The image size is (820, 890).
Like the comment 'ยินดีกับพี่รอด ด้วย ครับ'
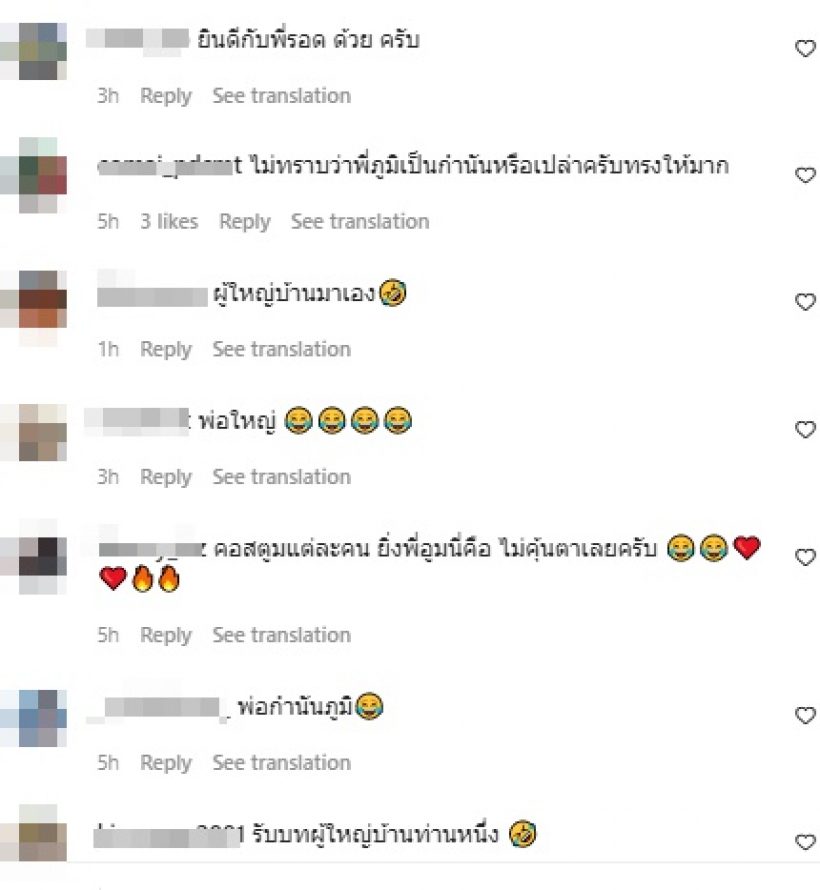coord(805,49)
